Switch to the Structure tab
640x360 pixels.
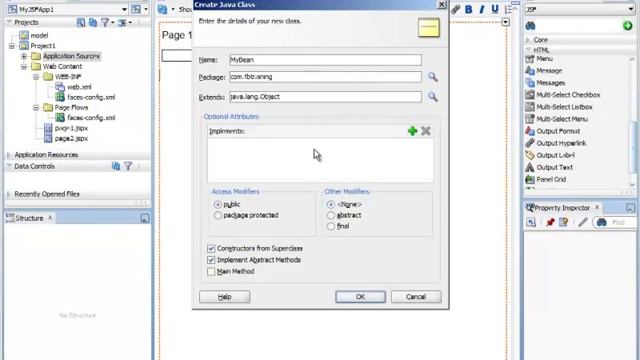coord(29,218)
